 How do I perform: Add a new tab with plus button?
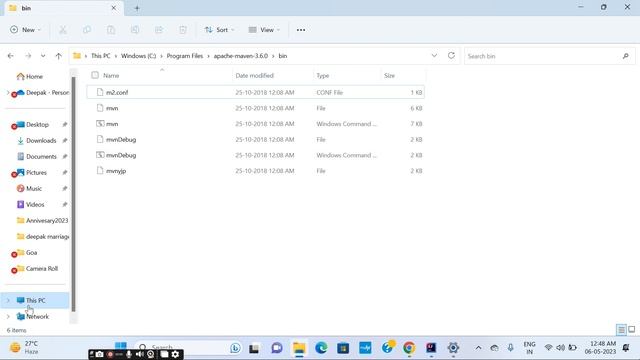(x=137, y=8)
